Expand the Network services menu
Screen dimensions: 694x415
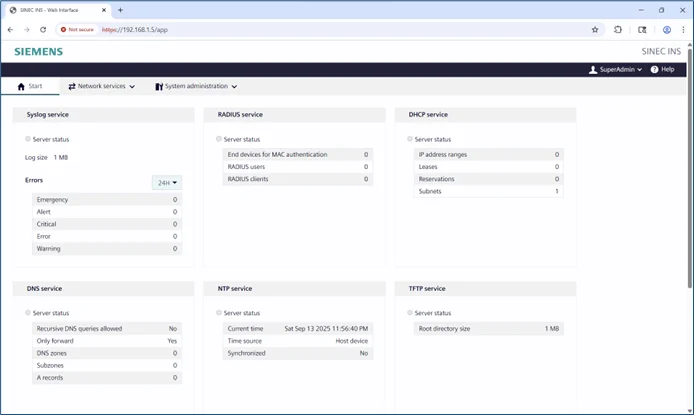pos(101,87)
